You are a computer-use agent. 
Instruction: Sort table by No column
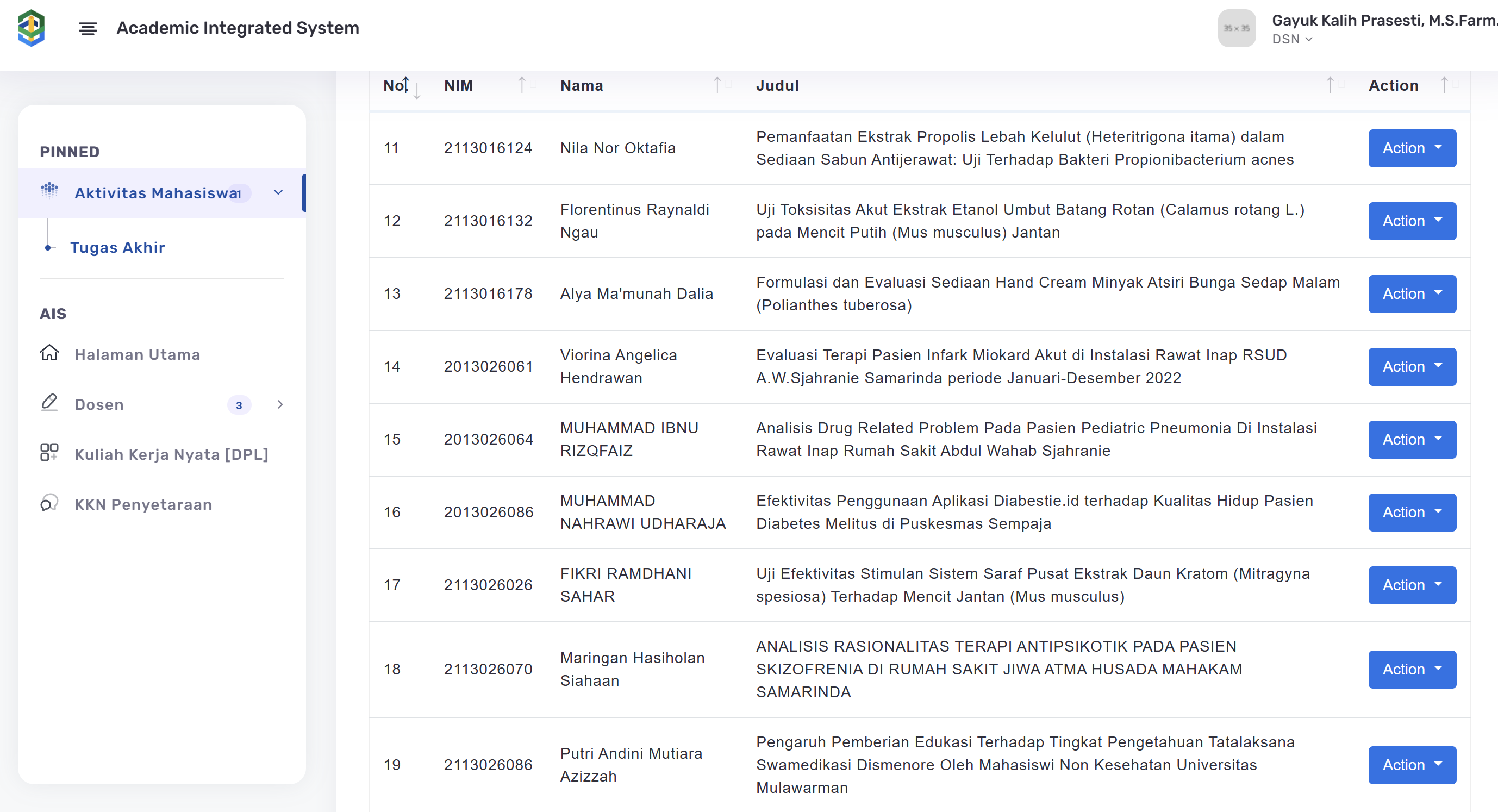pyautogui.click(x=401, y=85)
